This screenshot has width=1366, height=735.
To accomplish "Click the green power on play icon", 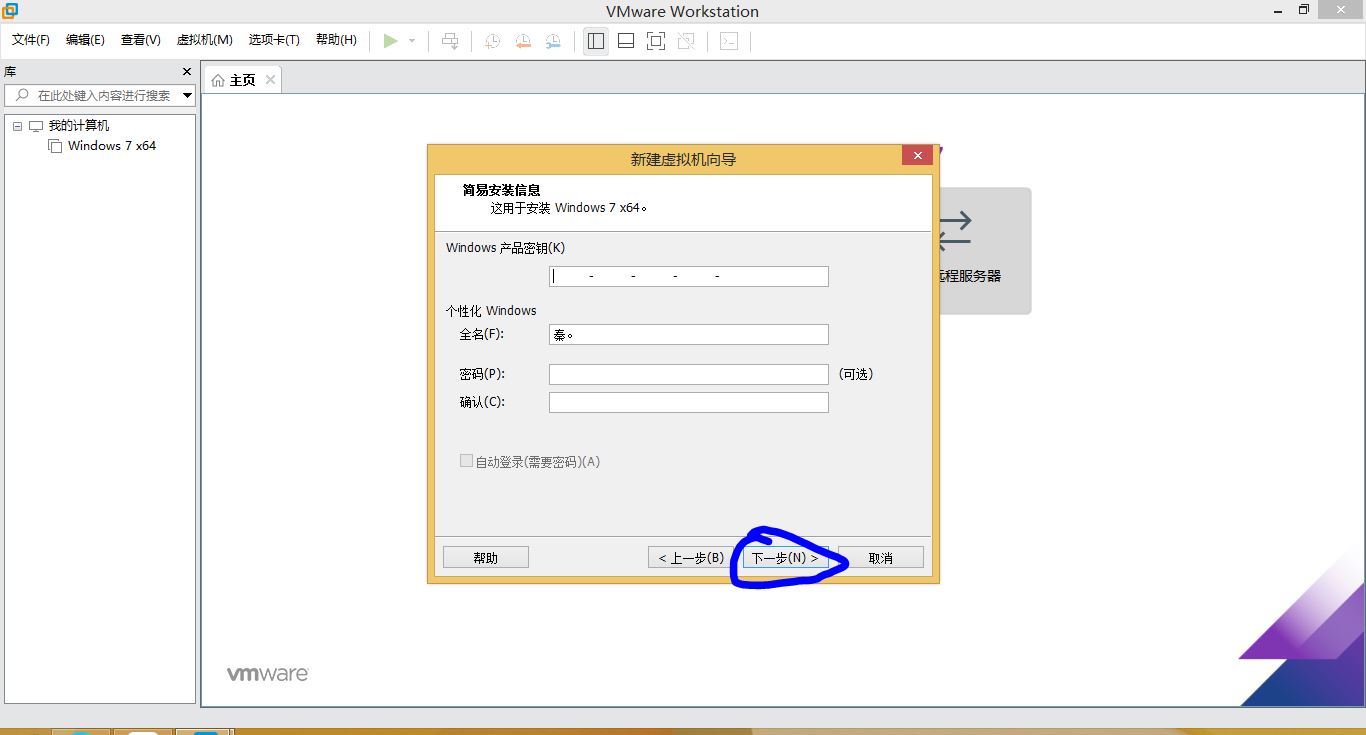I will pos(390,41).
